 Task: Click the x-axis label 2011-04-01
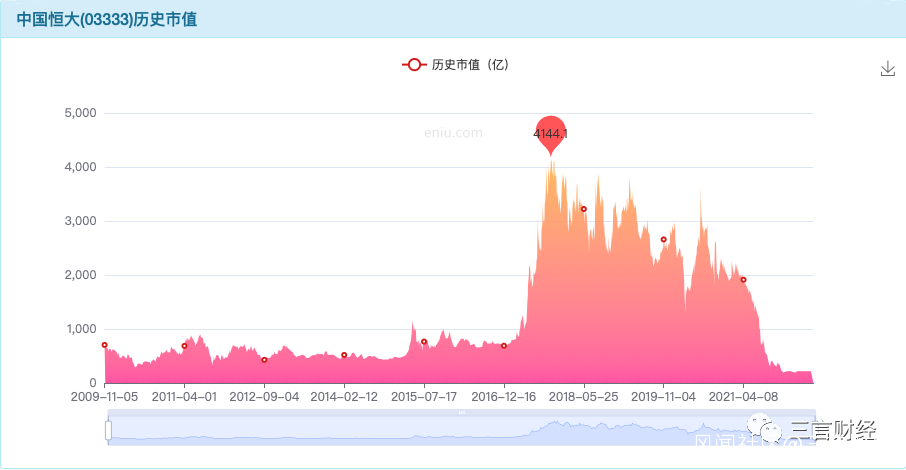click(x=184, y=397)
